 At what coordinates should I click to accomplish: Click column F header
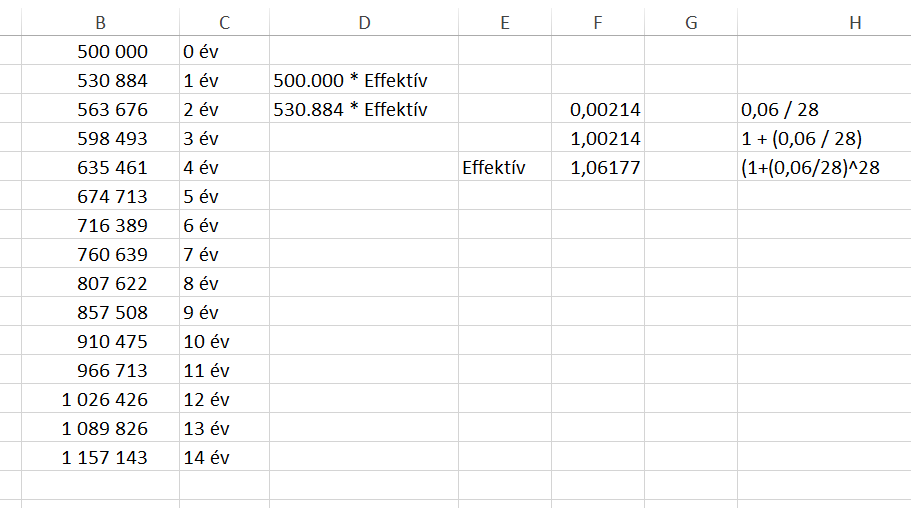click(x=598, y=23)
